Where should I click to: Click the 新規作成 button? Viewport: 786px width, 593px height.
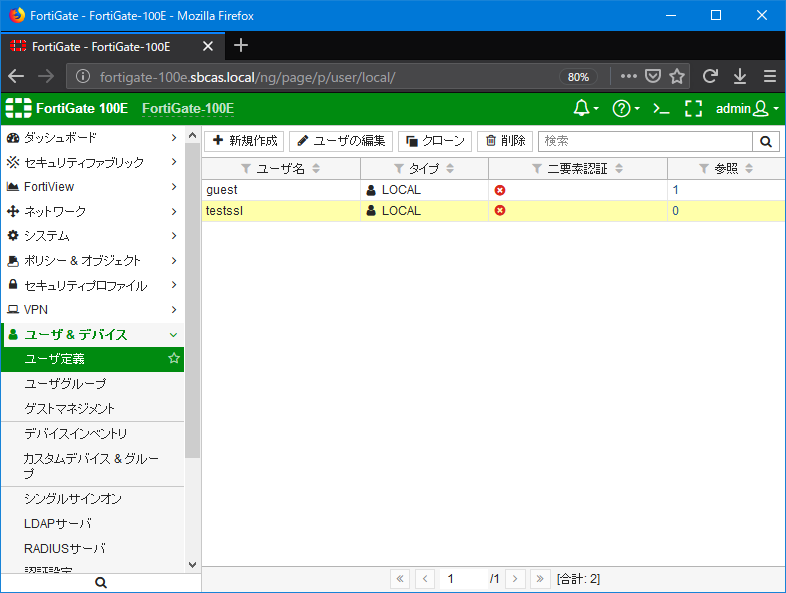point(245,141)
